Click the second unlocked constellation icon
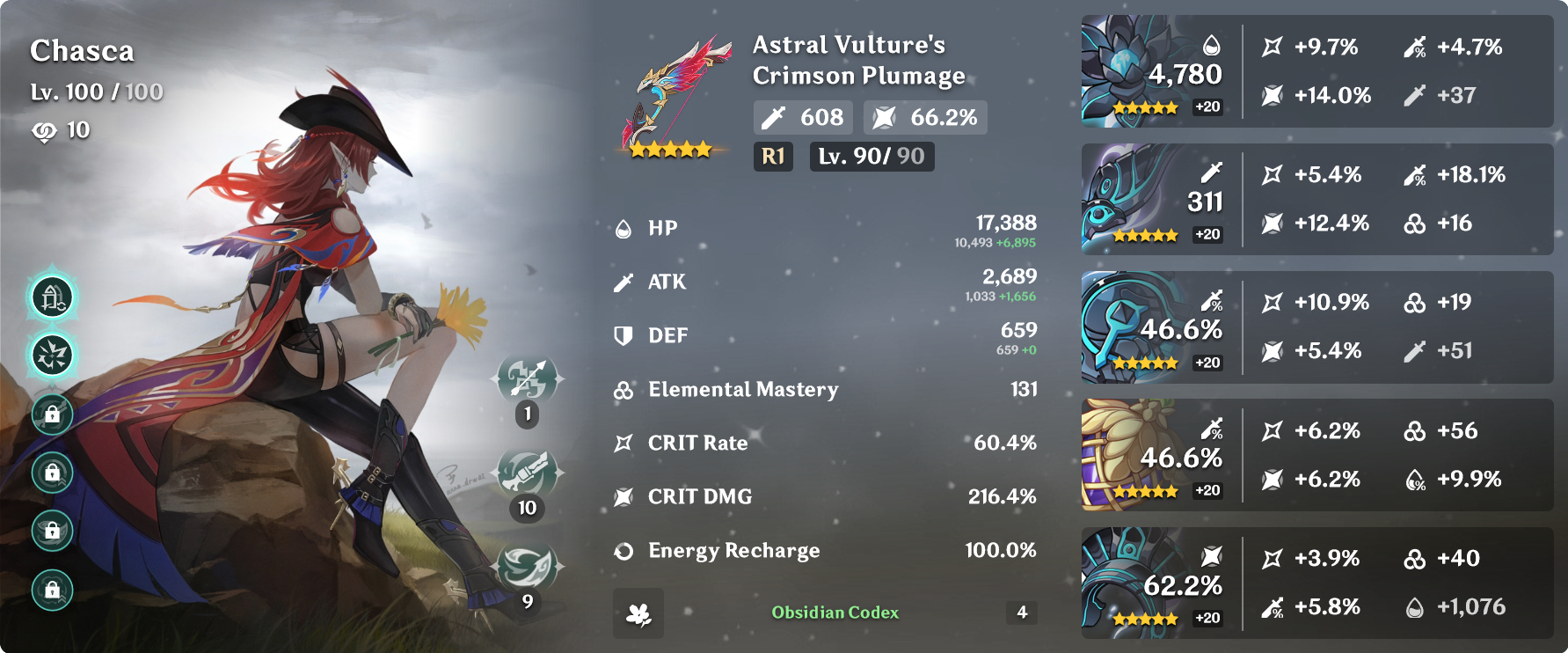1568x653 pixels. click(x=53, y=356)
